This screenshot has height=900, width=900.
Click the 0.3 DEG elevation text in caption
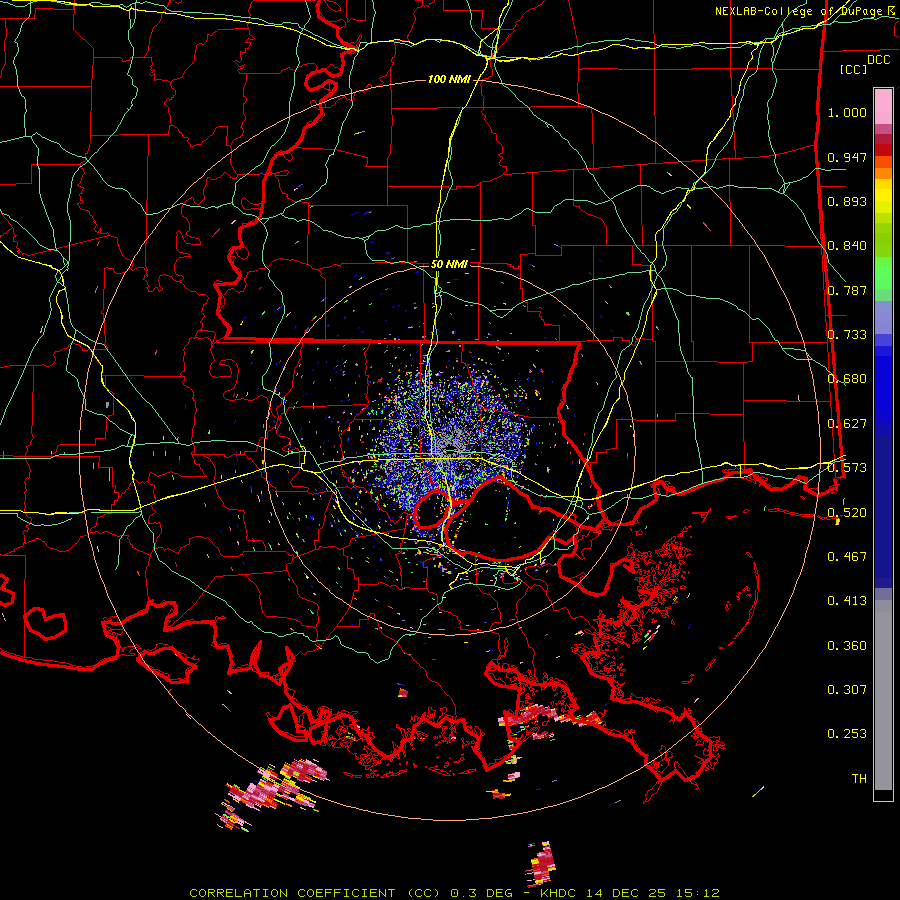click(x=482, y=893)
